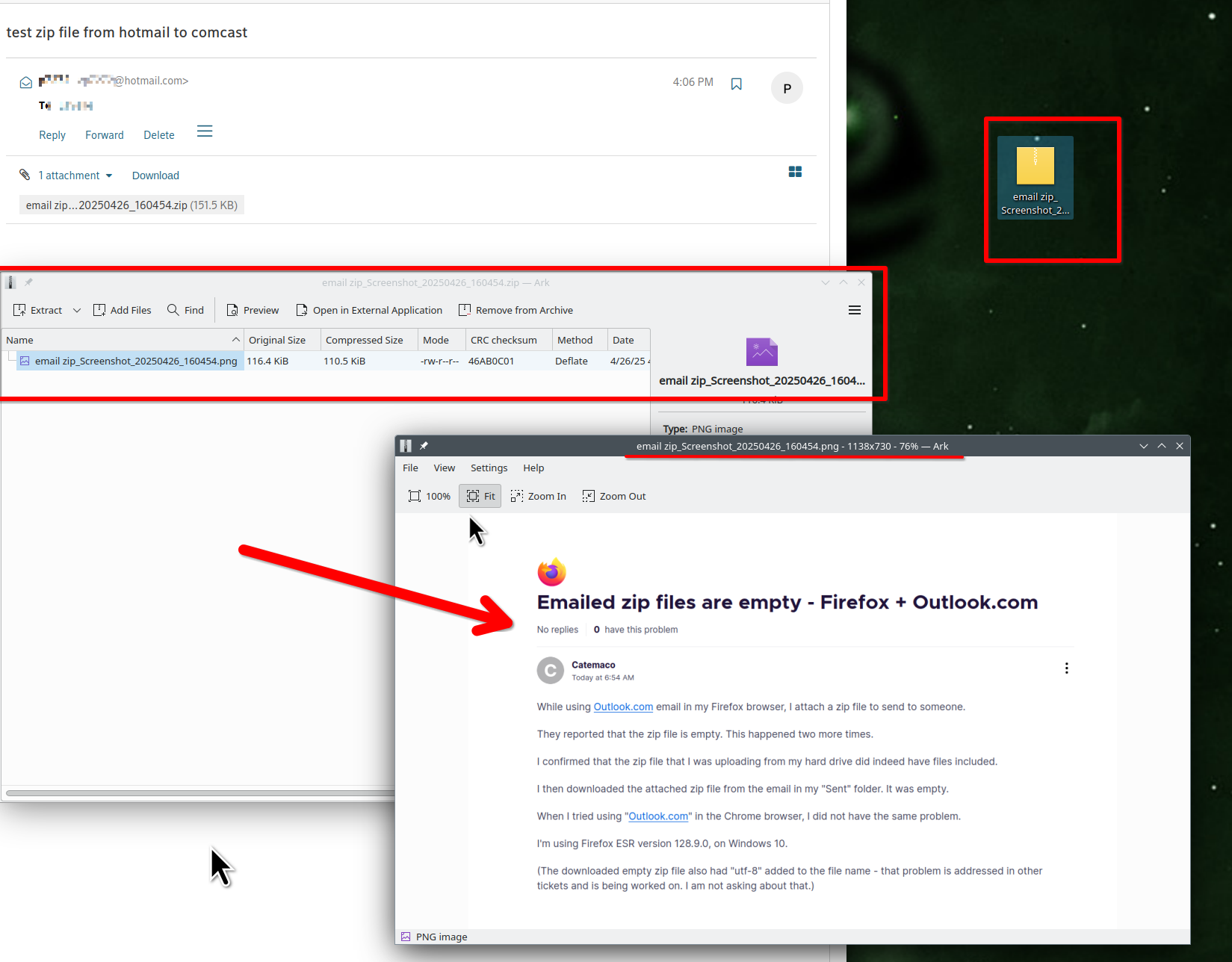
Task: Click Zoom Out in preview toolbar
Action: [x=614, y=496]
